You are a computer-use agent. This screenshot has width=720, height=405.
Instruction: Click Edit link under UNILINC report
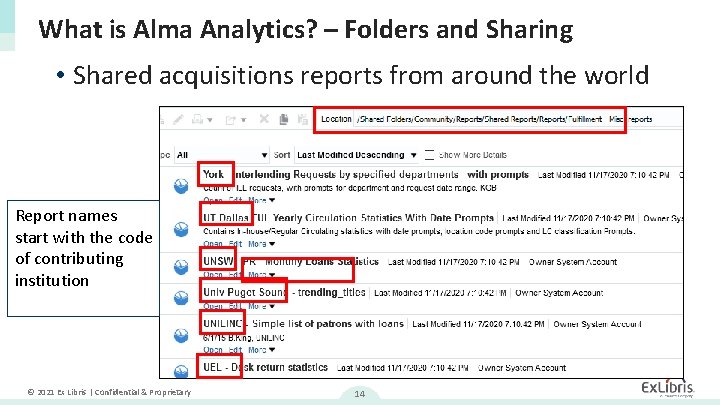(236, 350)
